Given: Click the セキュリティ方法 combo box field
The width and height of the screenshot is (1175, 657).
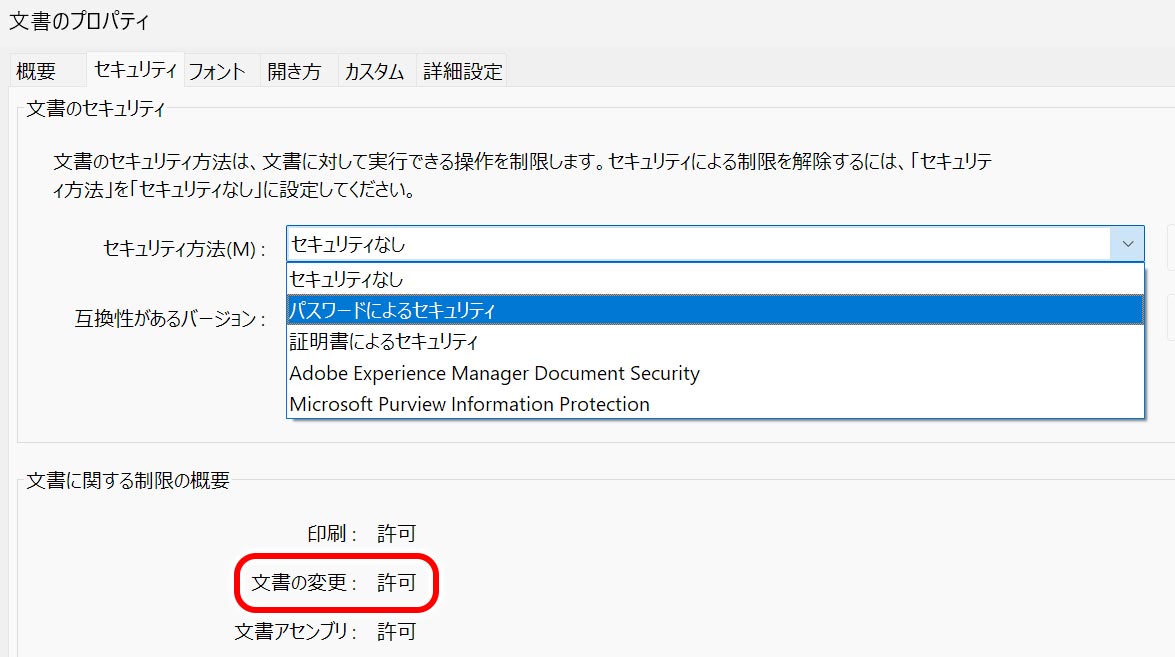Looking at the screenshot, I should pos(600,243).
